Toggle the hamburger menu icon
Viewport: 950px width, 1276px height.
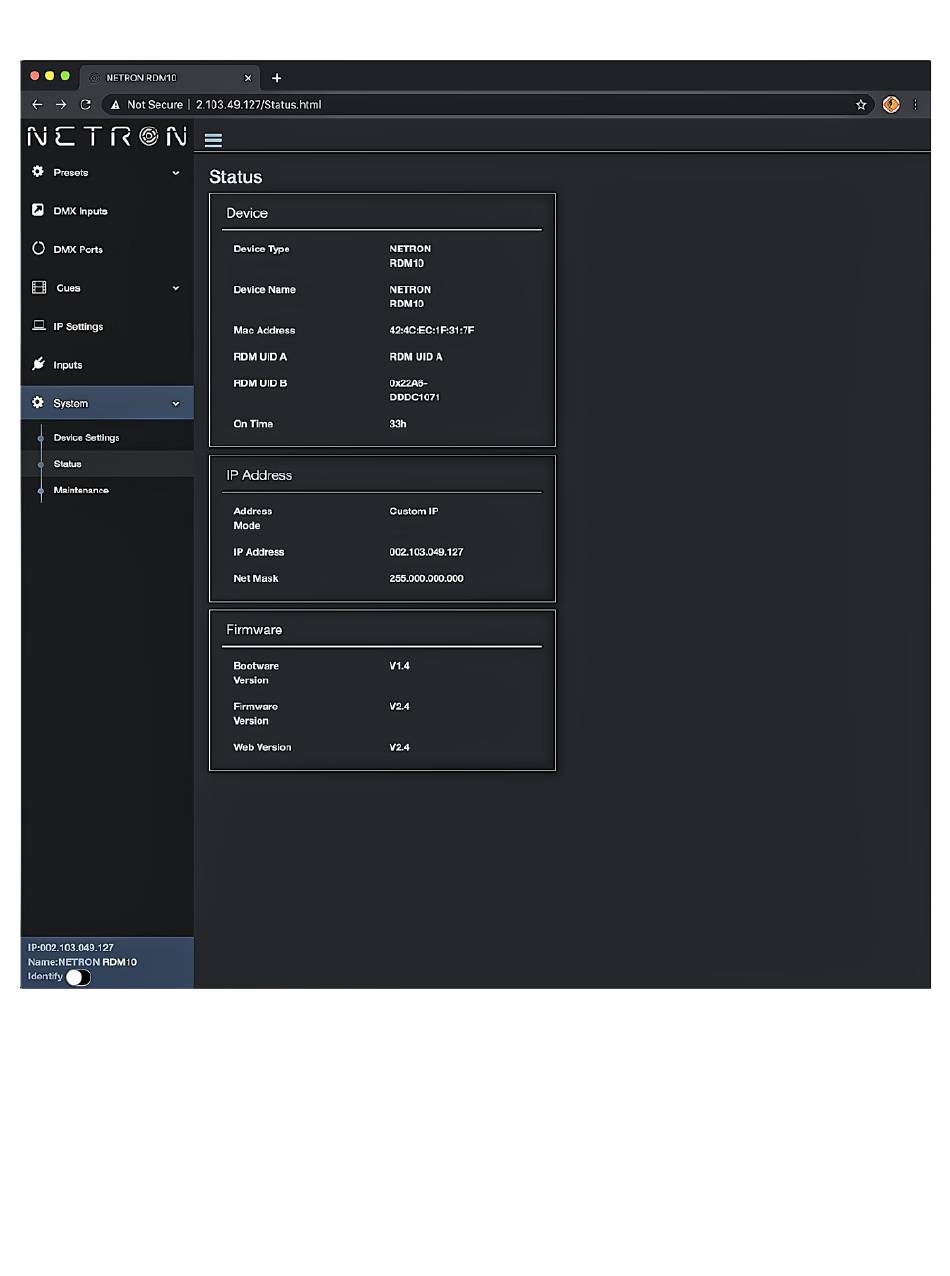click(213, 140)
